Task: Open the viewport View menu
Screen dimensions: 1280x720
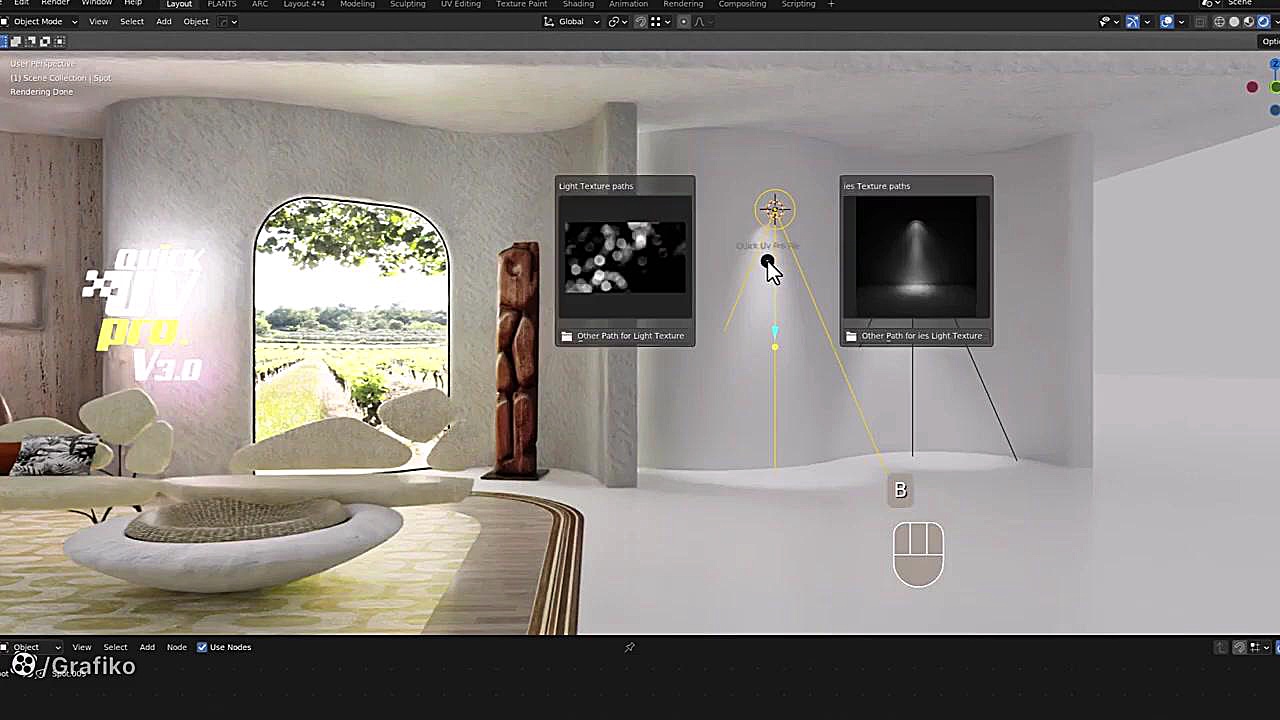Action: tap(98, 21)
